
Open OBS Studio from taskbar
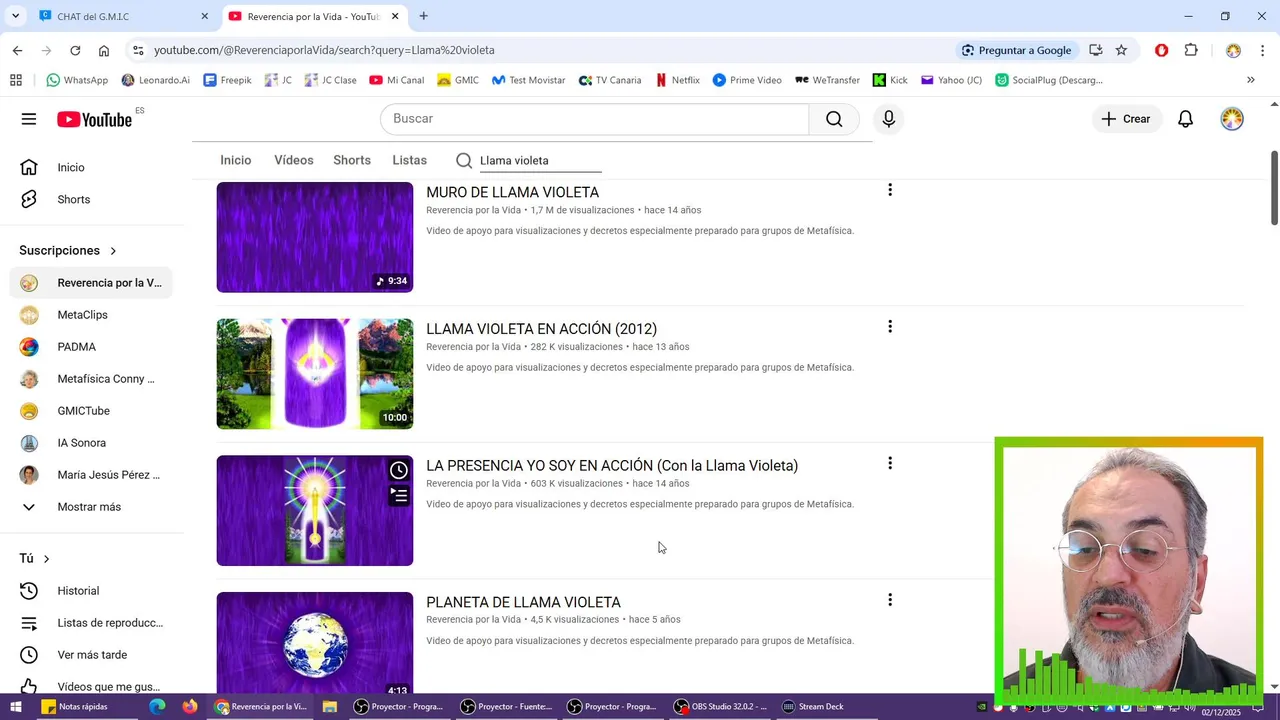[x=721, y=707]
